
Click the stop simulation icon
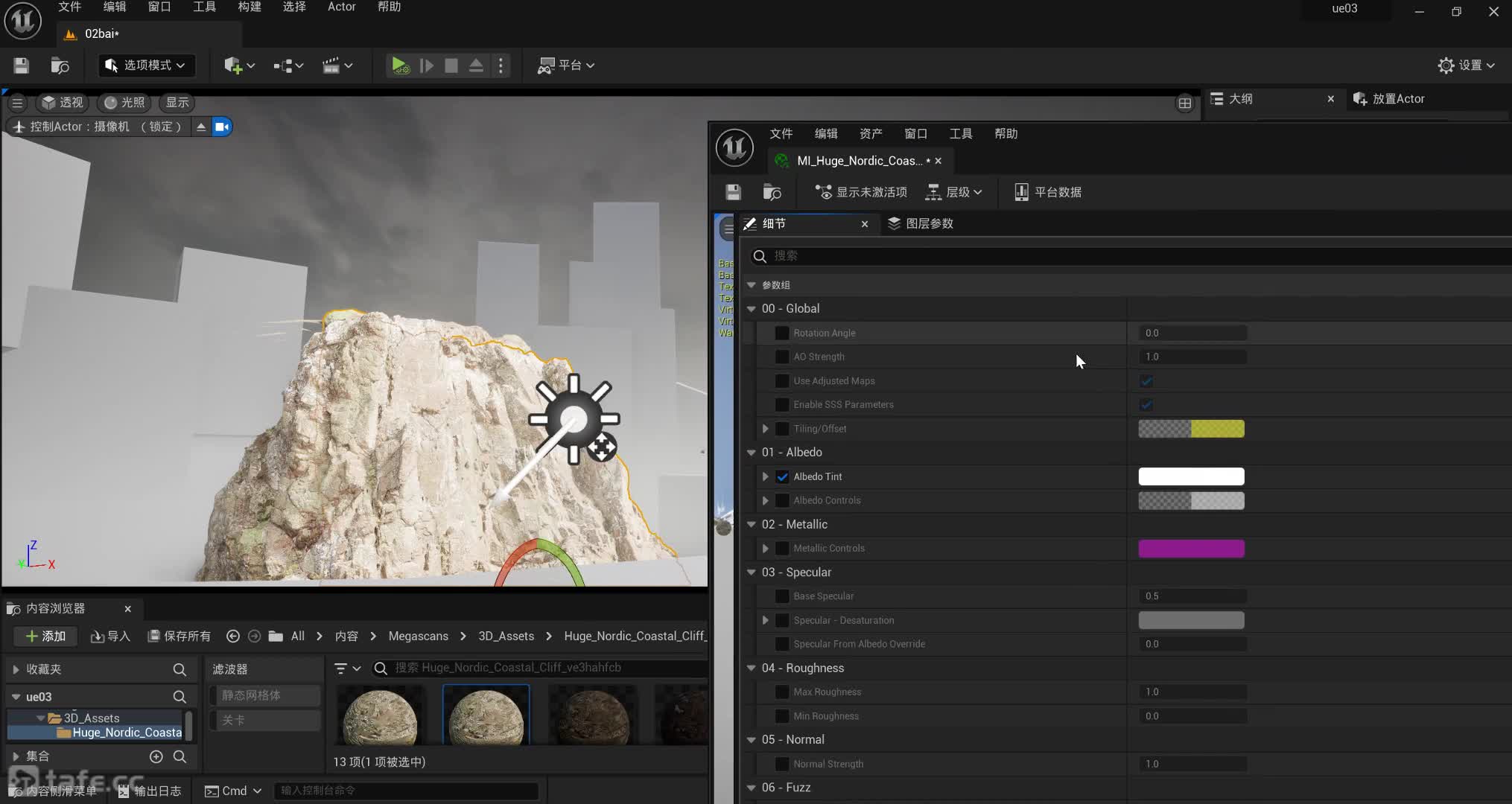coord(451,66)
